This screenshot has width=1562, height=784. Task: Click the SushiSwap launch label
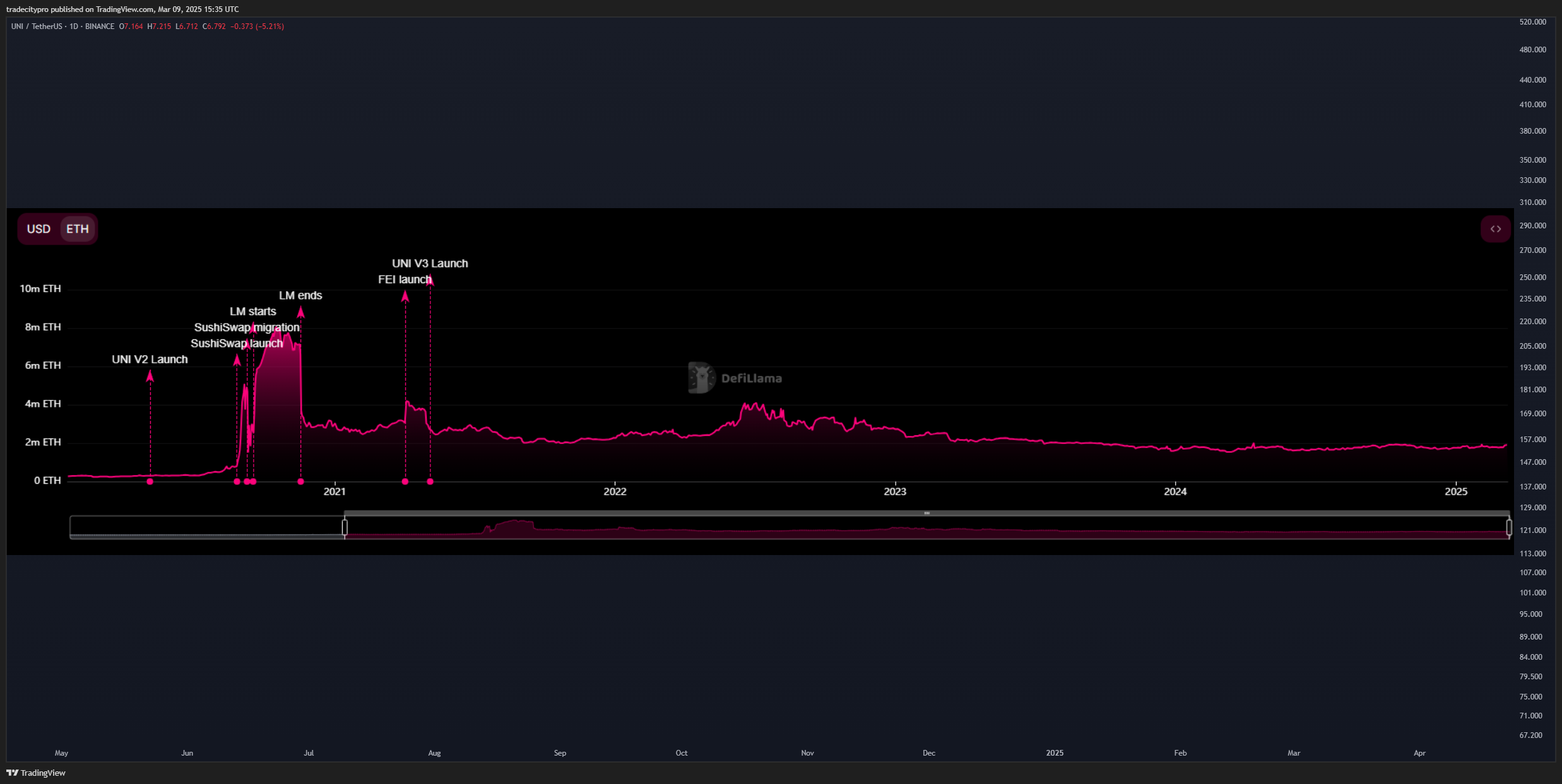[237, 344]
